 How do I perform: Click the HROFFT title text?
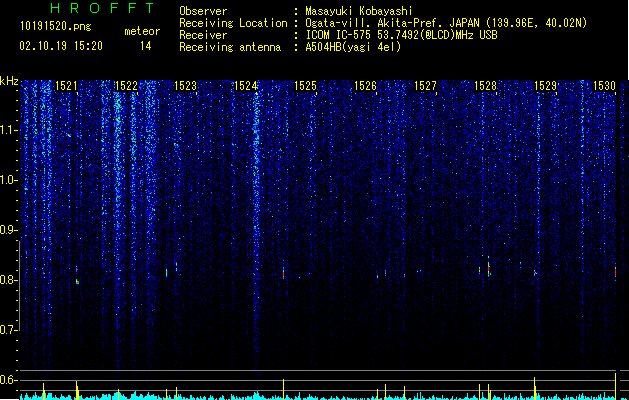coord(102,8)
